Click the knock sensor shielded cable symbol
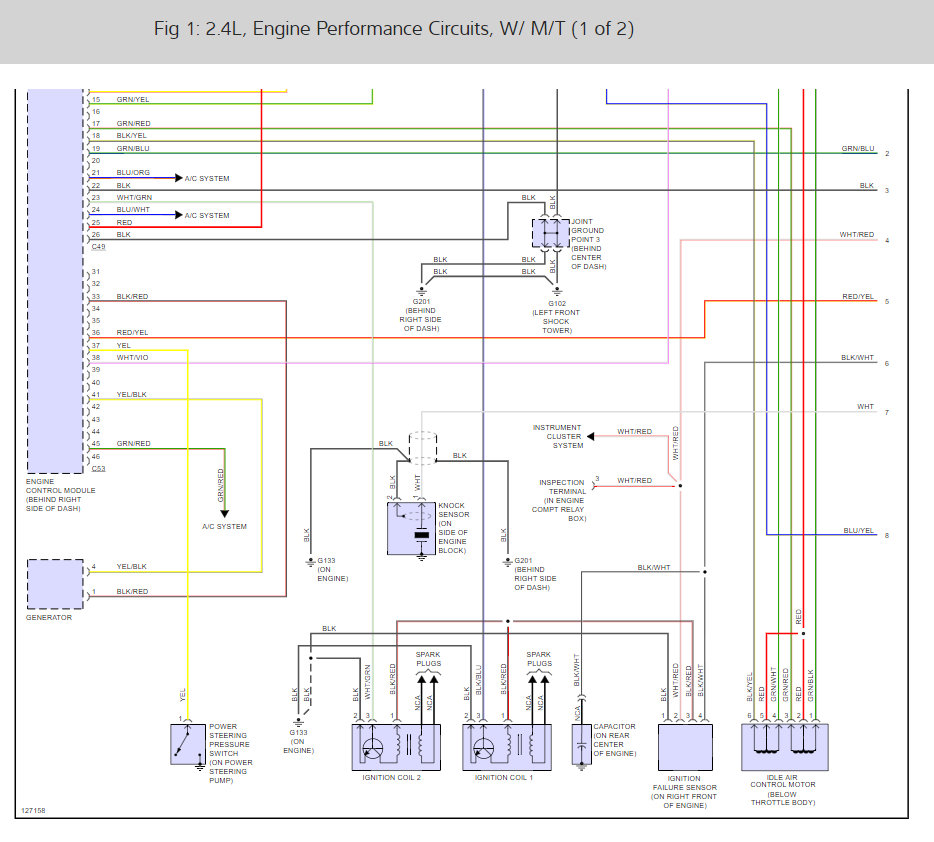 click(423, 448)
